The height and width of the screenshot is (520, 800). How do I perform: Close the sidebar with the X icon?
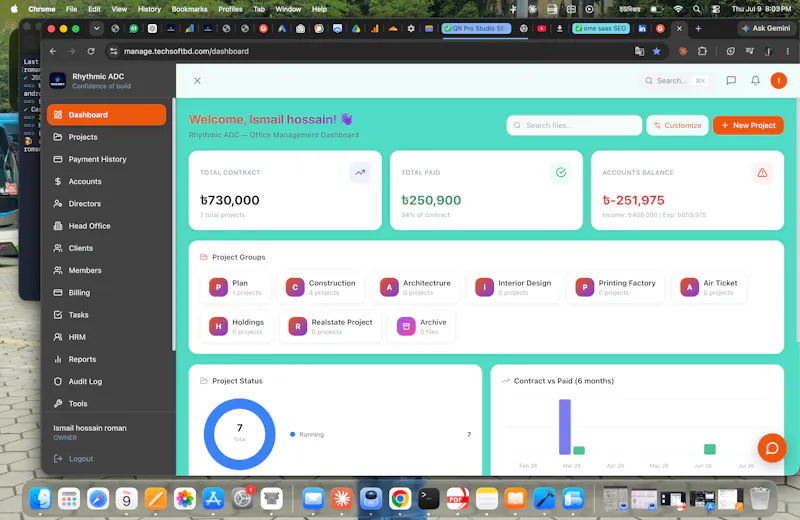pos(197,81)
